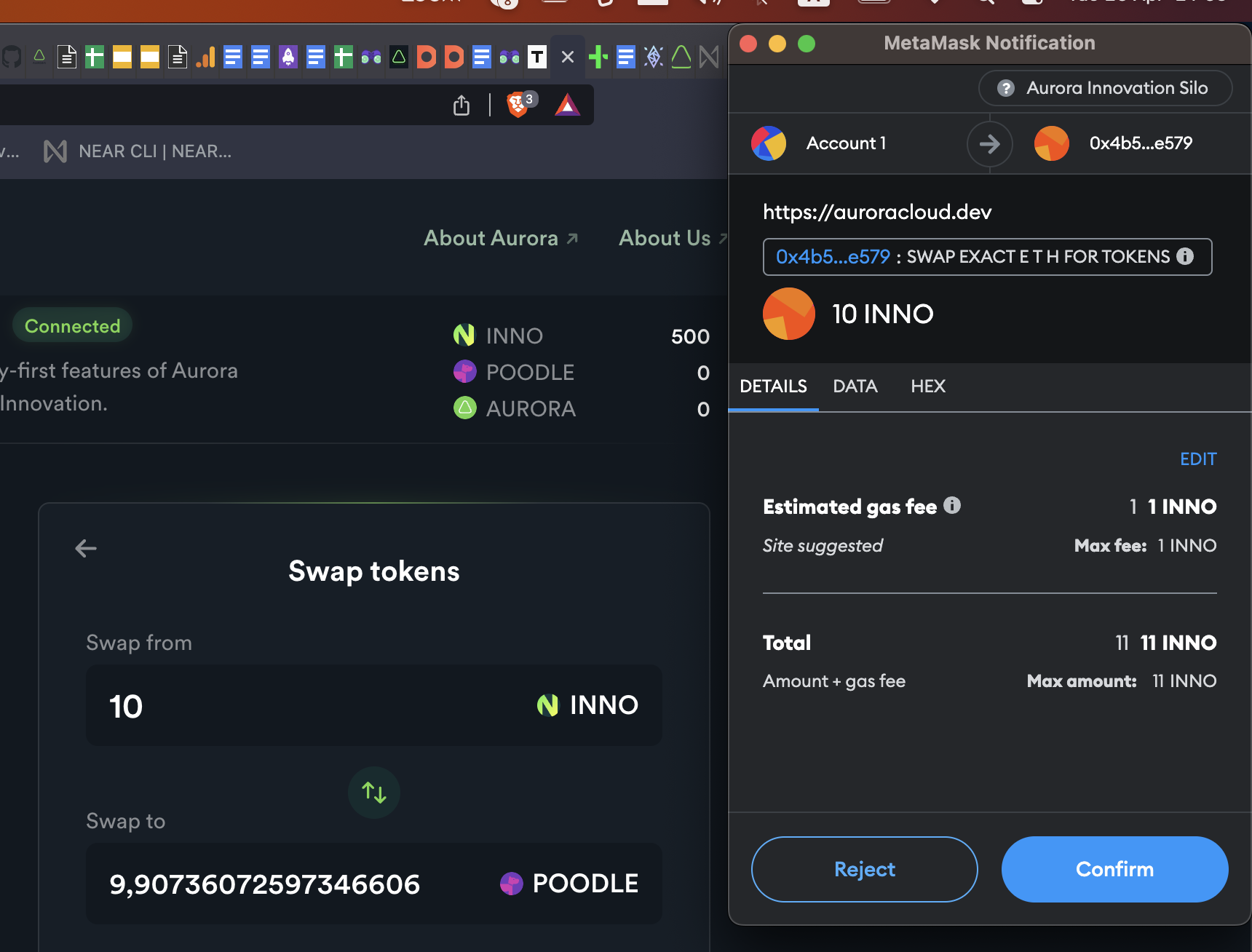Open Brave Rewards BAT triangle icon

[x=568, y=105]
